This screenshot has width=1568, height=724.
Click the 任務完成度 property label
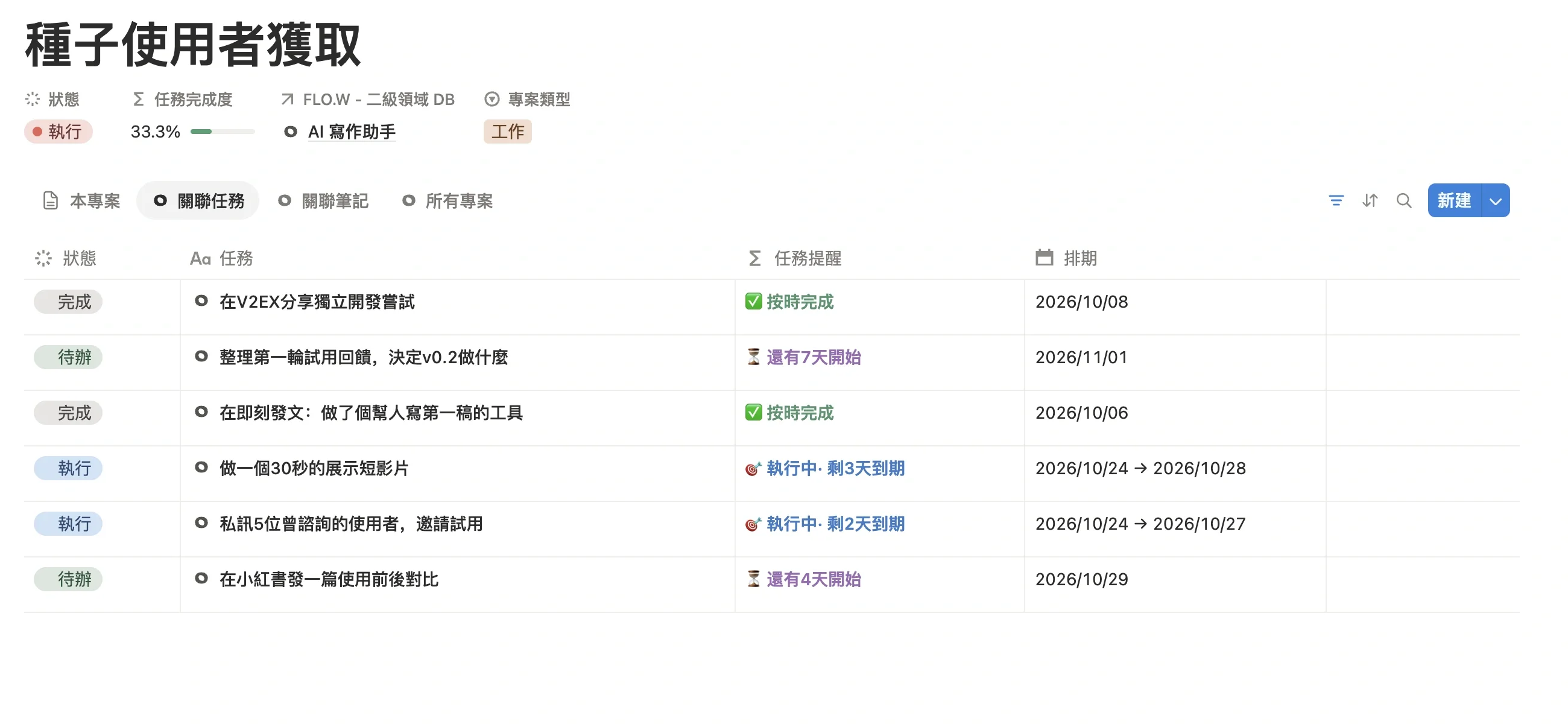[x=182, y=100]
